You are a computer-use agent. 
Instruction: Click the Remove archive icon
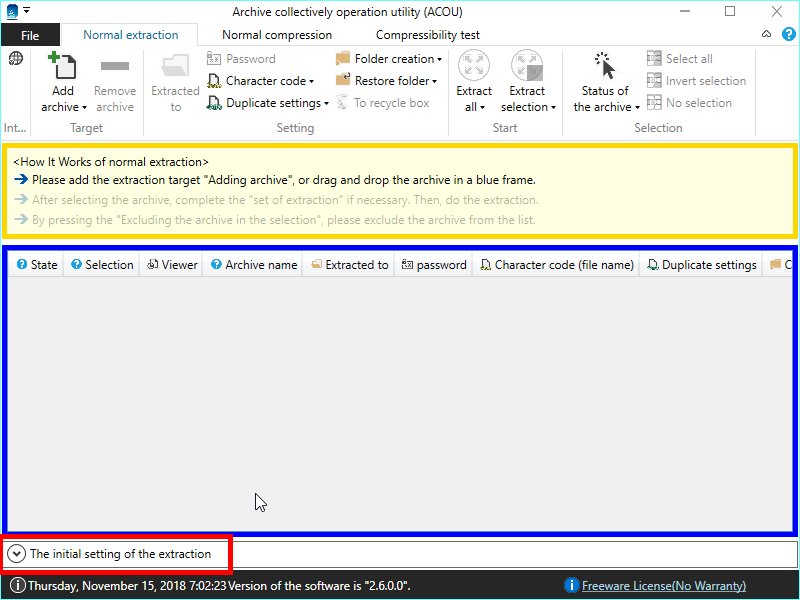coord(115,67)
